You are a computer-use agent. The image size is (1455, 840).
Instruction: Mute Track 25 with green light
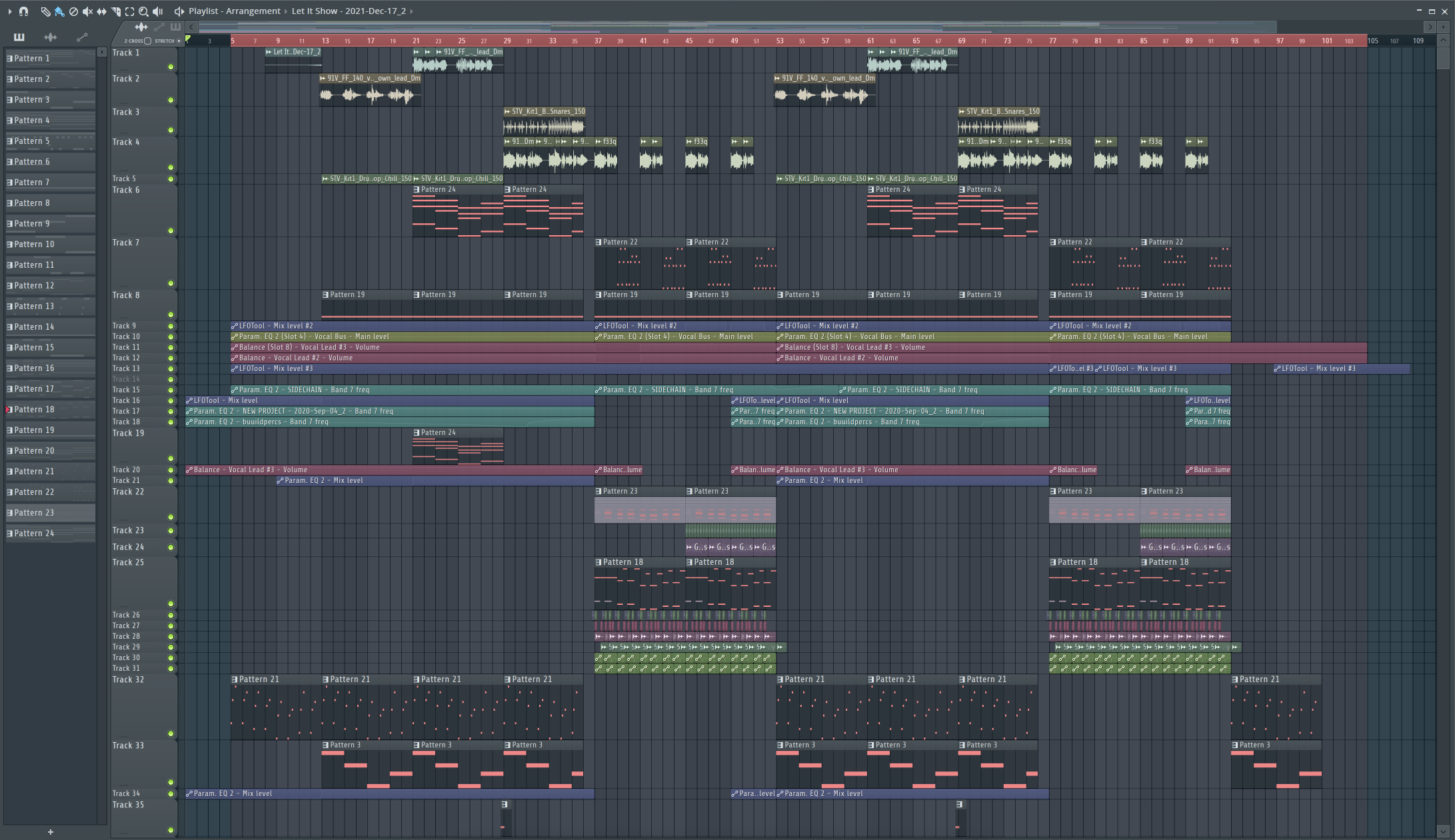(171, 604)
